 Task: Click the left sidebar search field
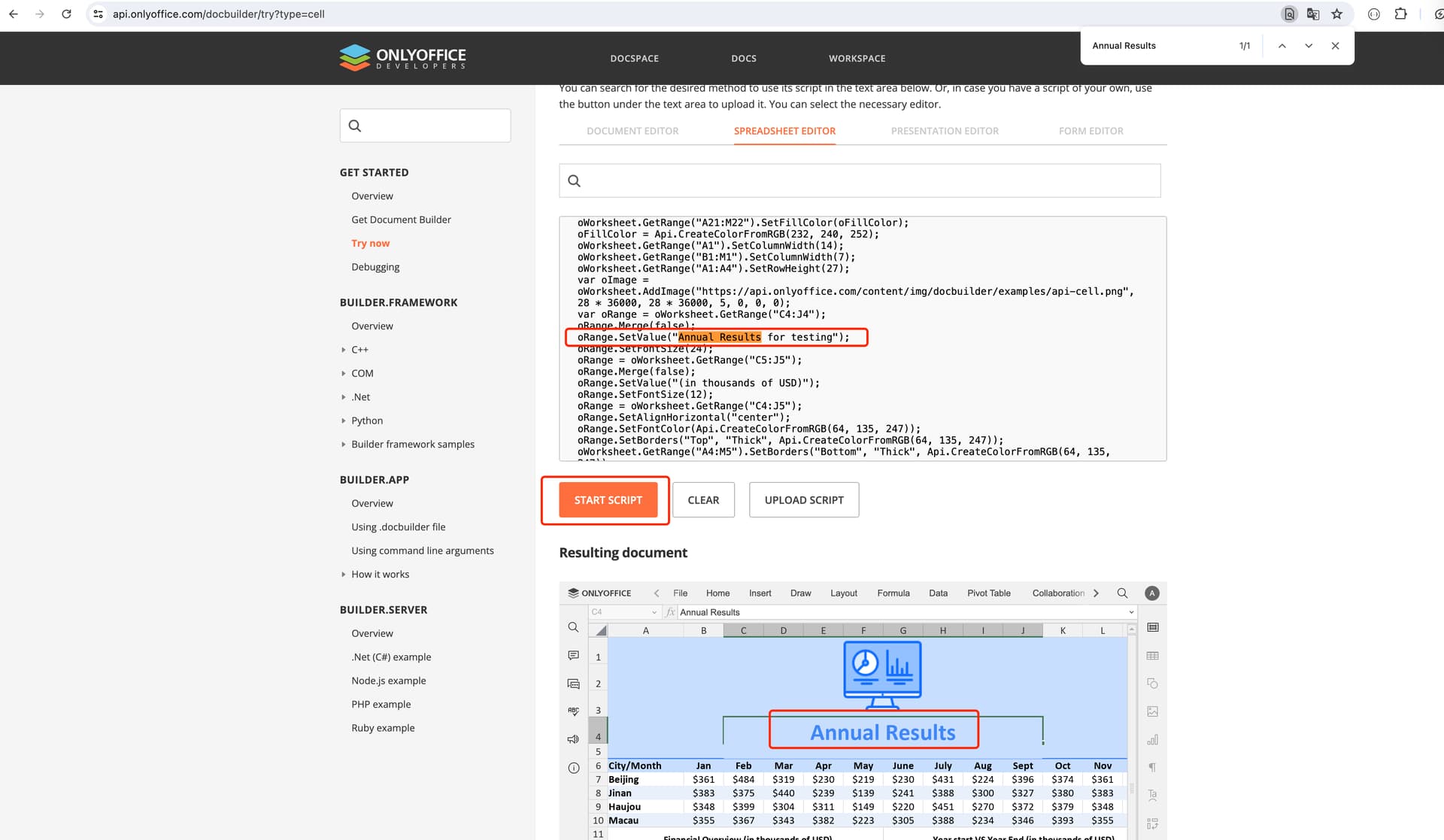pyautogui.click(x=425, y=126)
